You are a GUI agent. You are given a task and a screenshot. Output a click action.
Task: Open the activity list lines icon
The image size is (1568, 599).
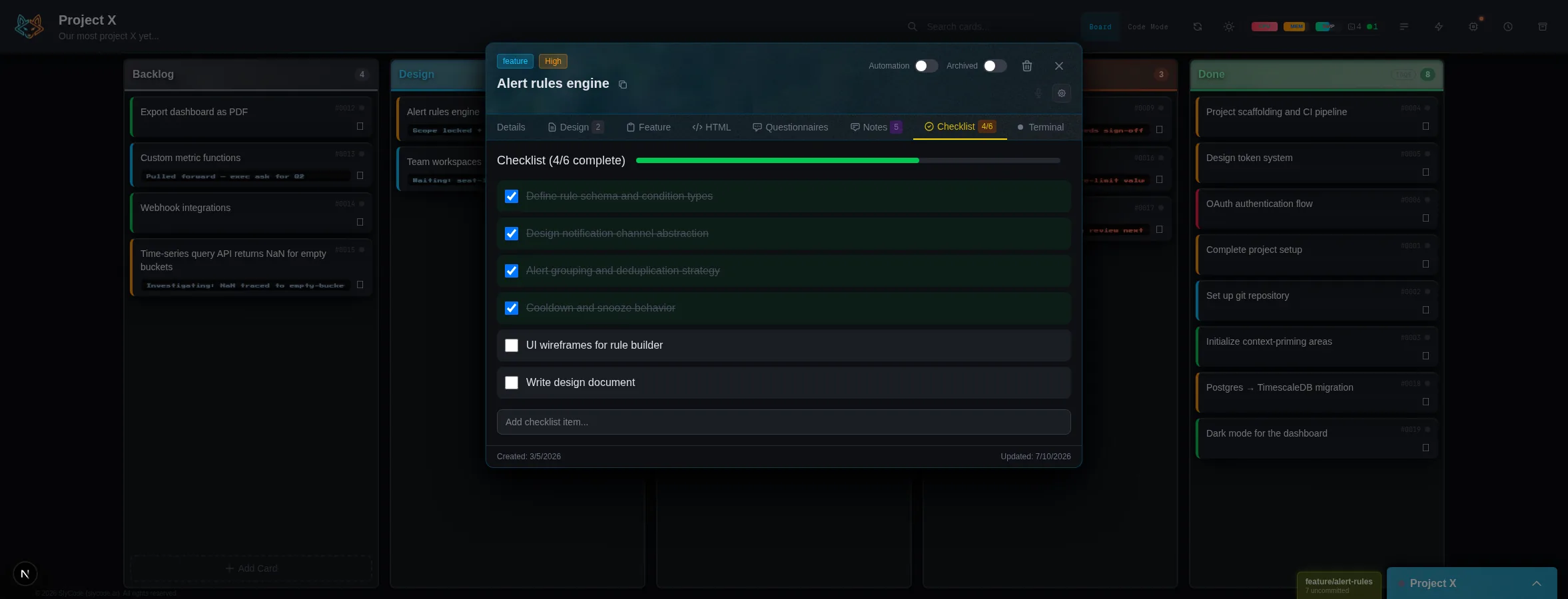1404,27
